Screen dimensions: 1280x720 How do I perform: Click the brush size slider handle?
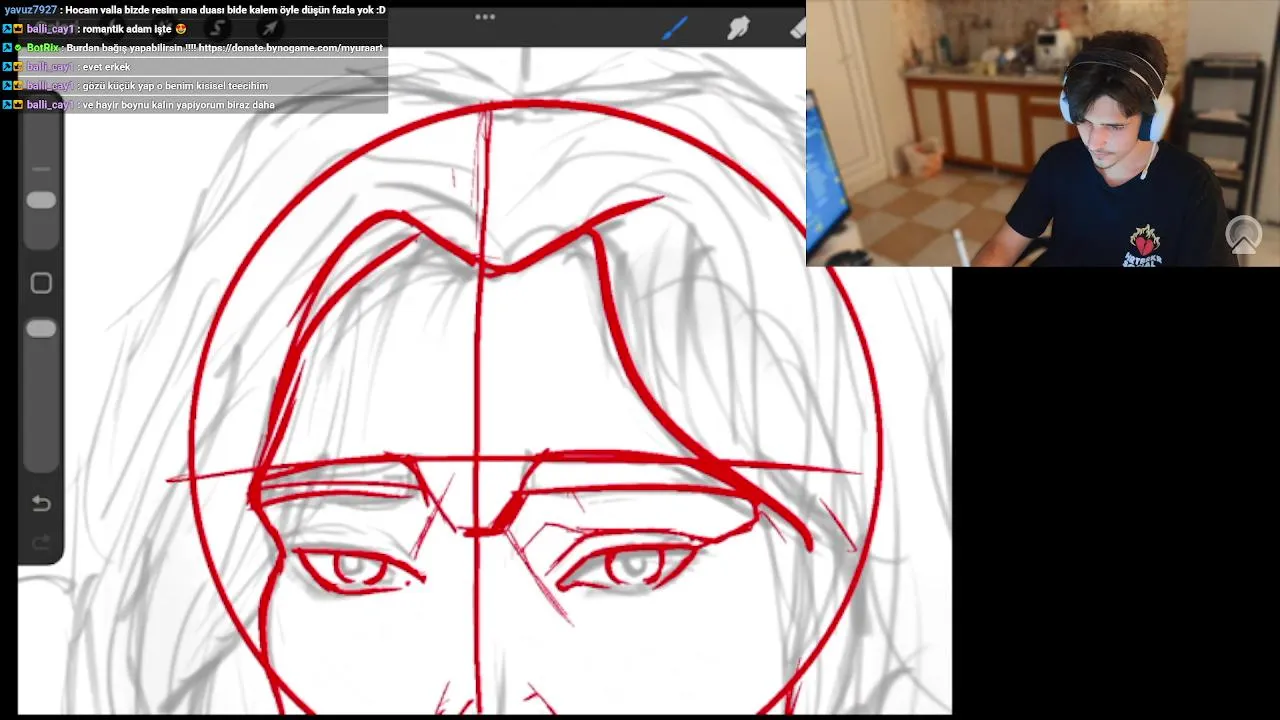point(41,201)
